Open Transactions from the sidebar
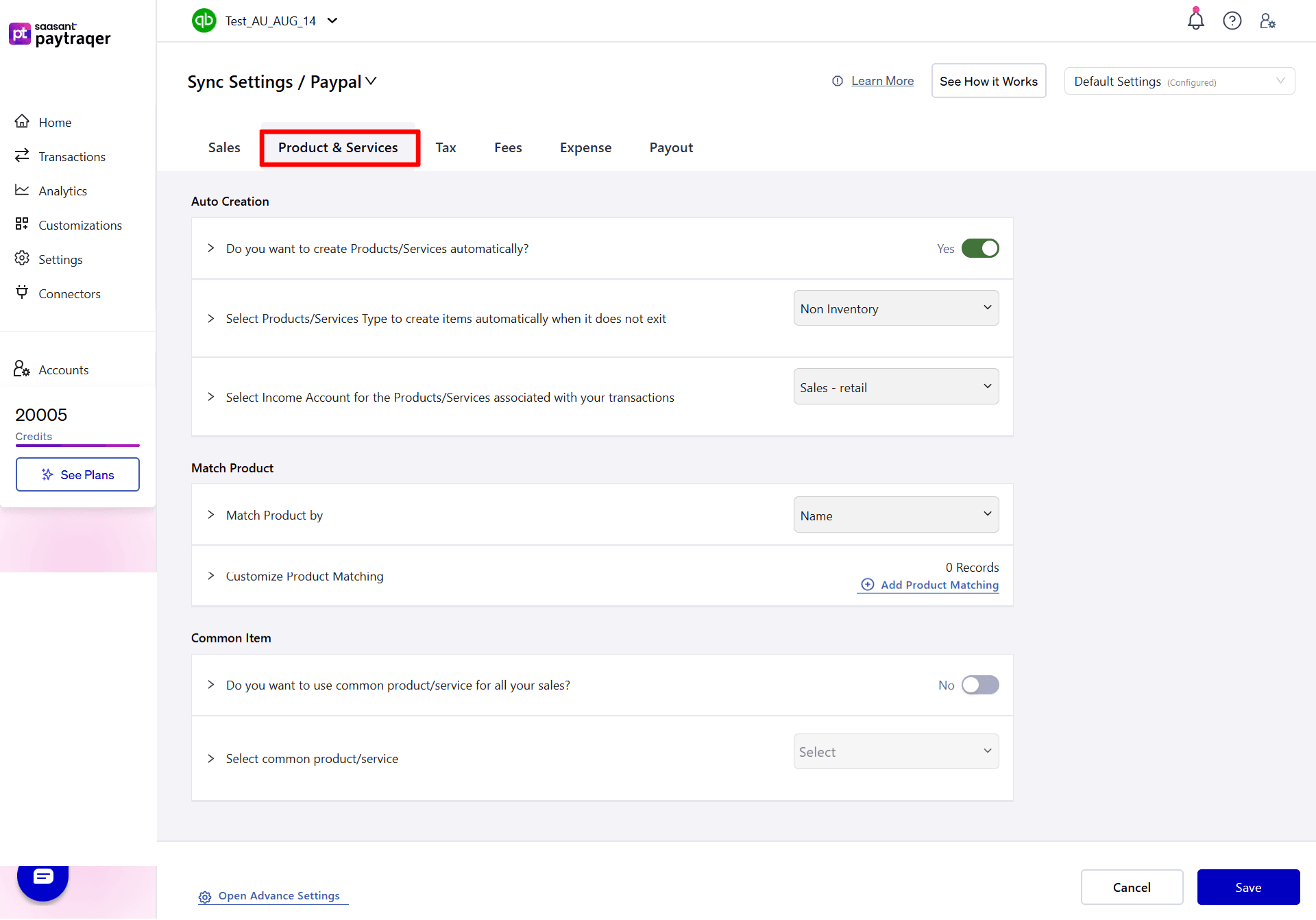The image size is (1316, 920). click(x=72, y=156)
